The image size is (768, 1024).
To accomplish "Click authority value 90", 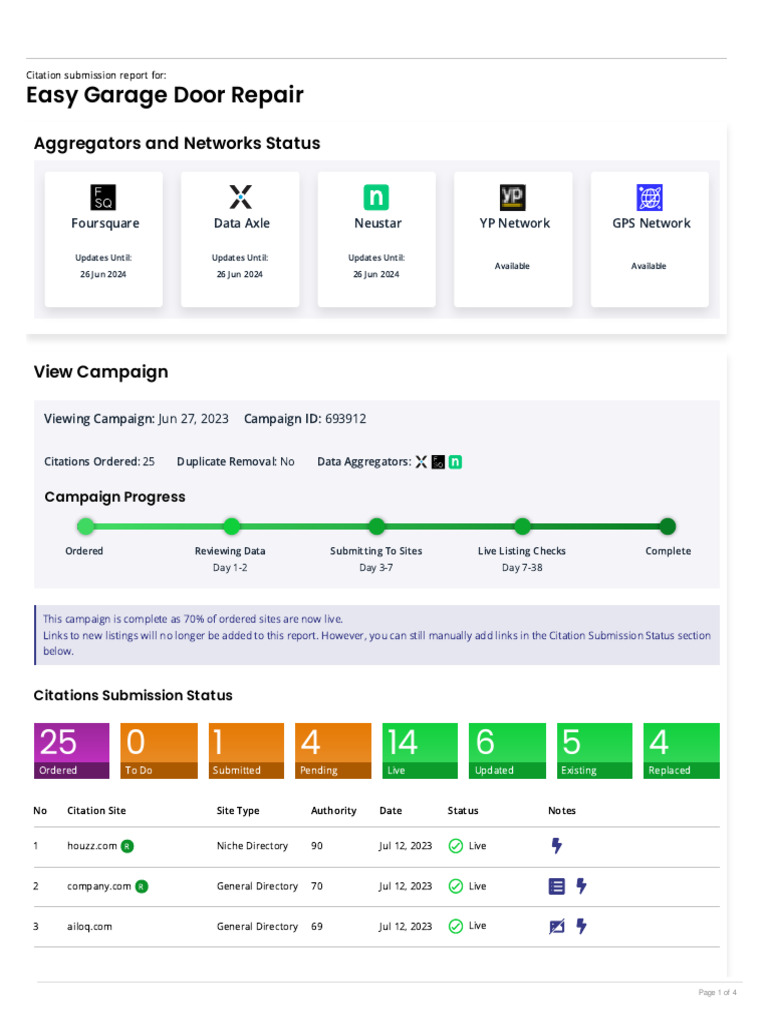I will point(317,846).
